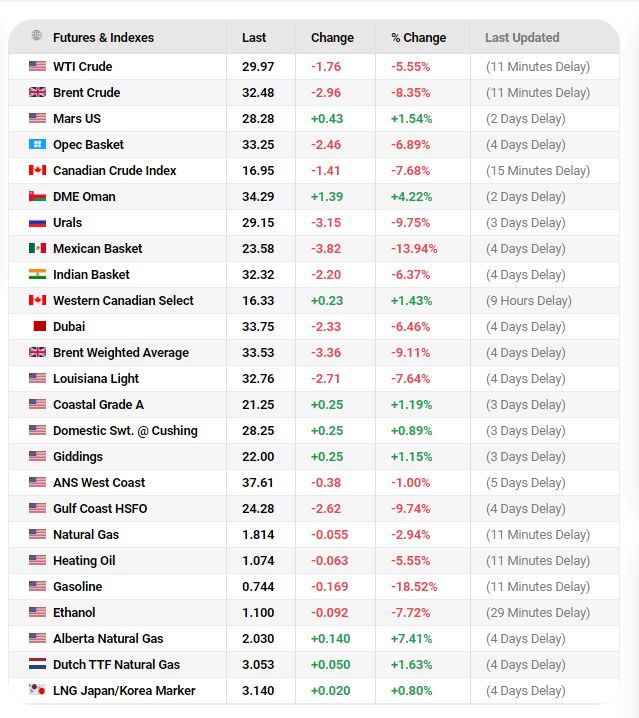The width and height of the screenshot is (639, 718).
Task: Click the Korean flag for LNG Japan/Korea Marker
Action: tap(37, 690)
